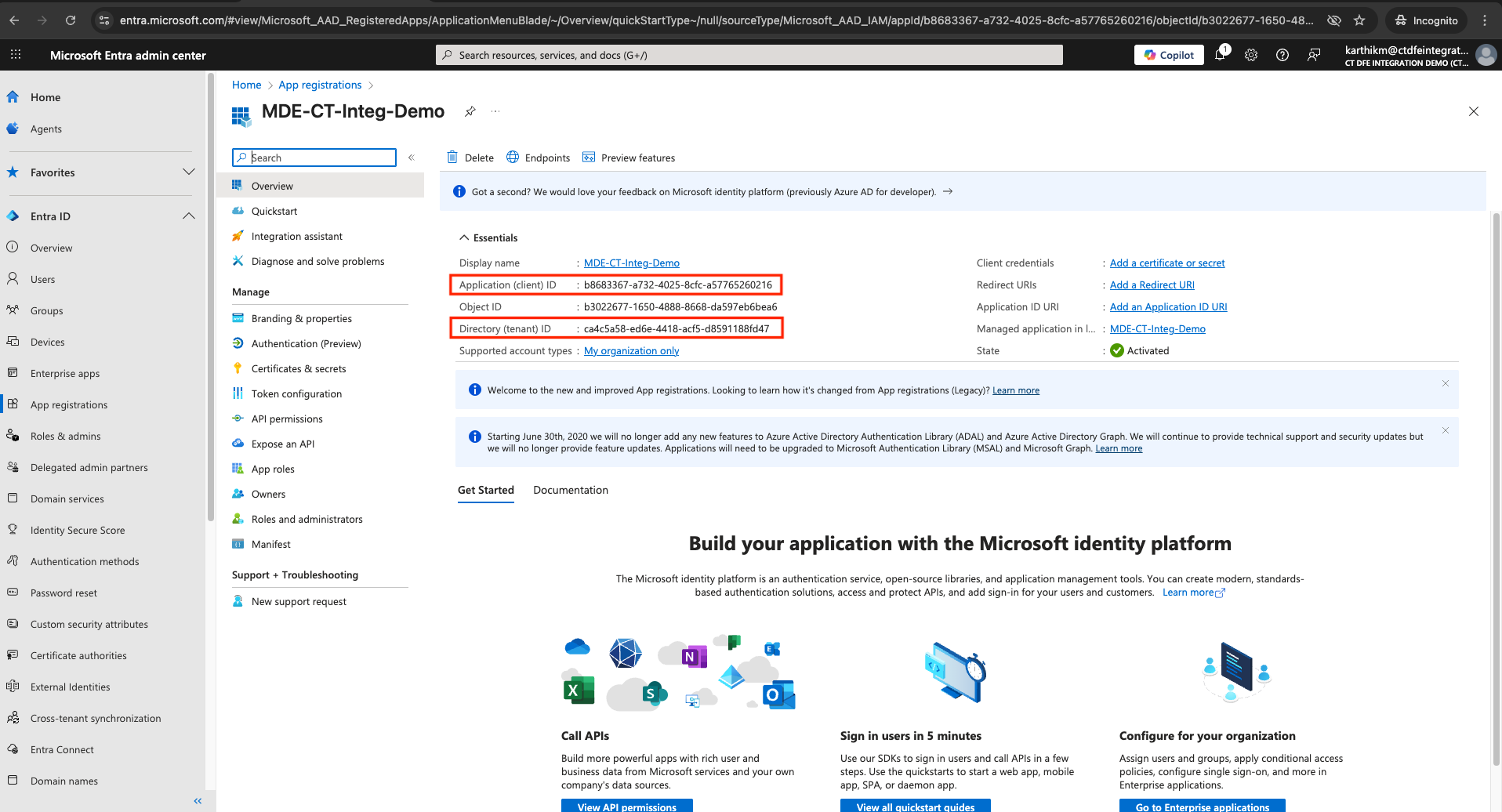1502x812 pixels.
Task: Collapse the Entra ID section in left navigation
Action: click(x=188, y=216)
